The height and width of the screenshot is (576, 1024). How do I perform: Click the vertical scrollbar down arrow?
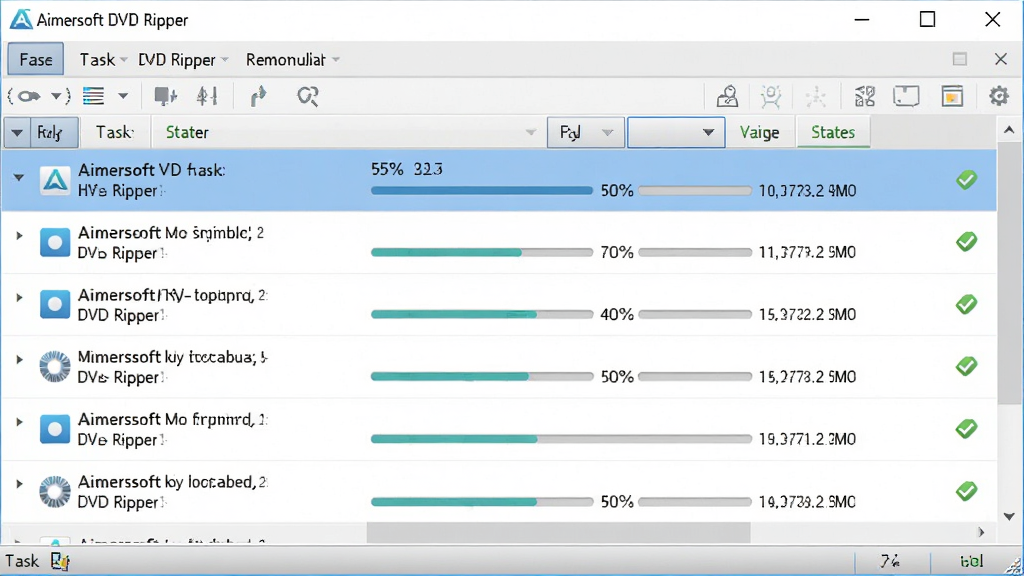click(x=1010, y=517)
